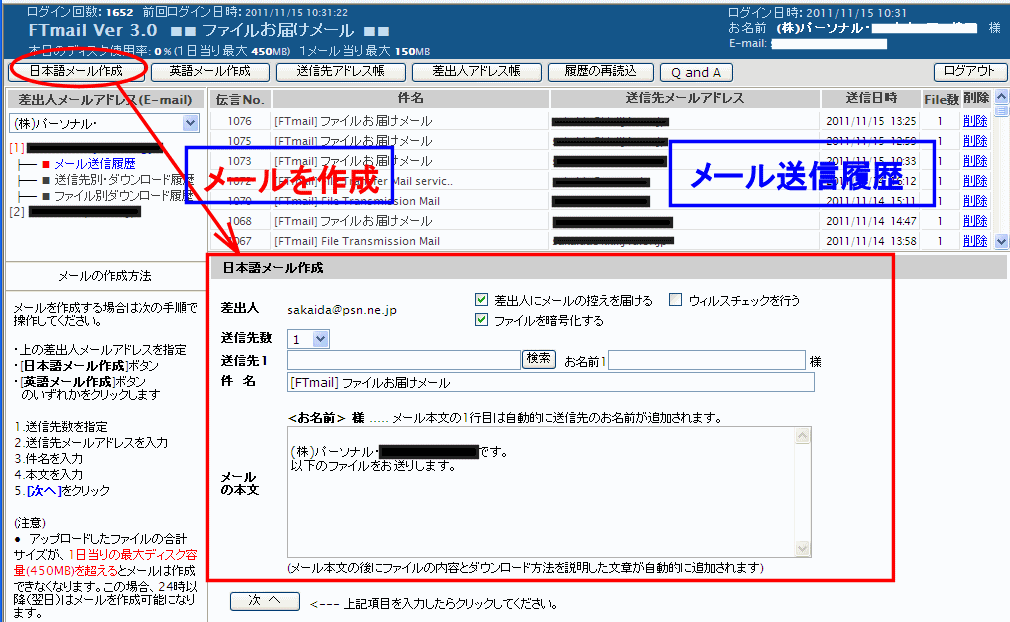Screen dimensions: 1010x622
Task: Click the 日本語メール作成 button
Action: pyautogui.click(x=76, y=72)
